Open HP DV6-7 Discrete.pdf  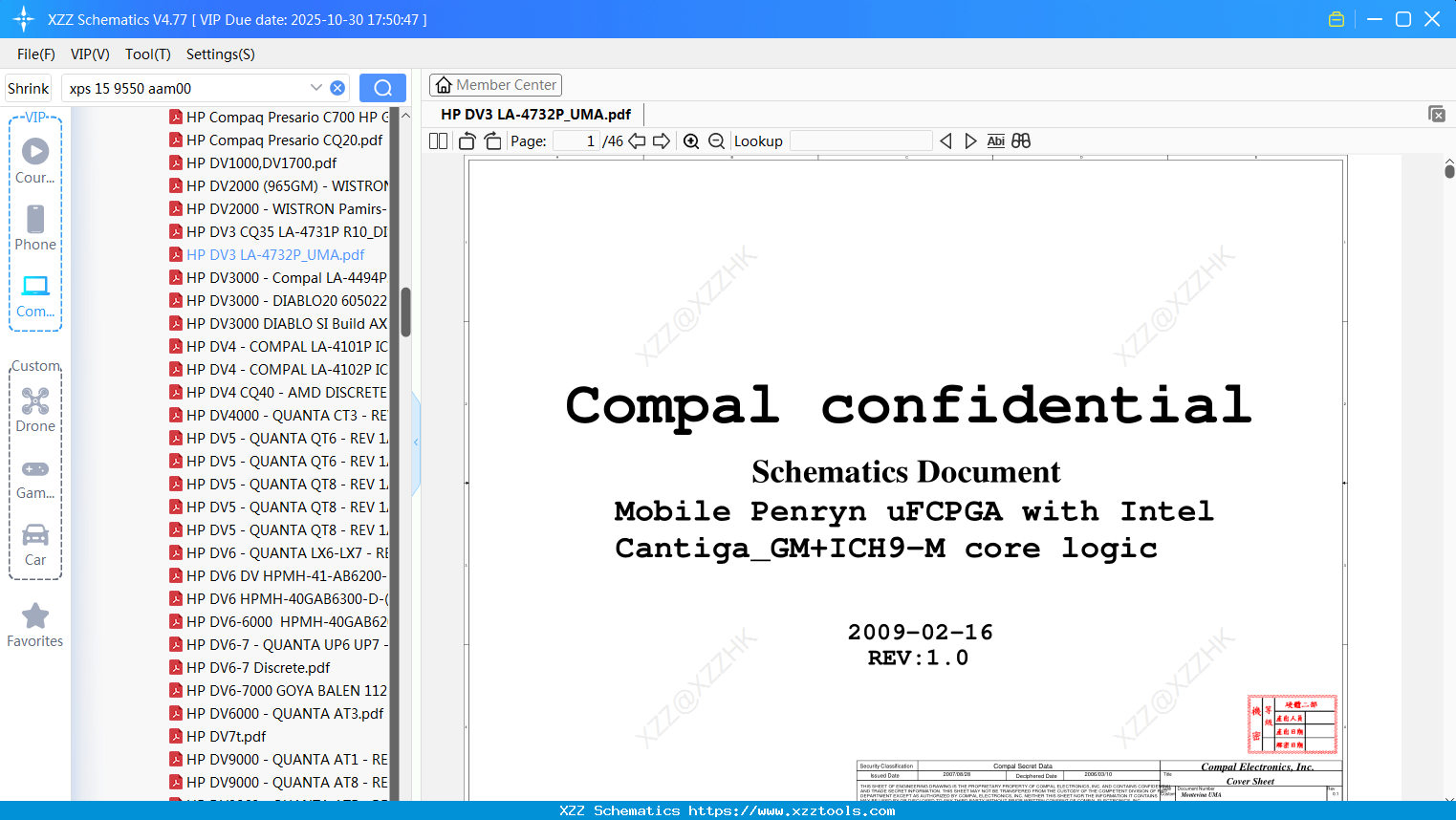coord(250,667)
